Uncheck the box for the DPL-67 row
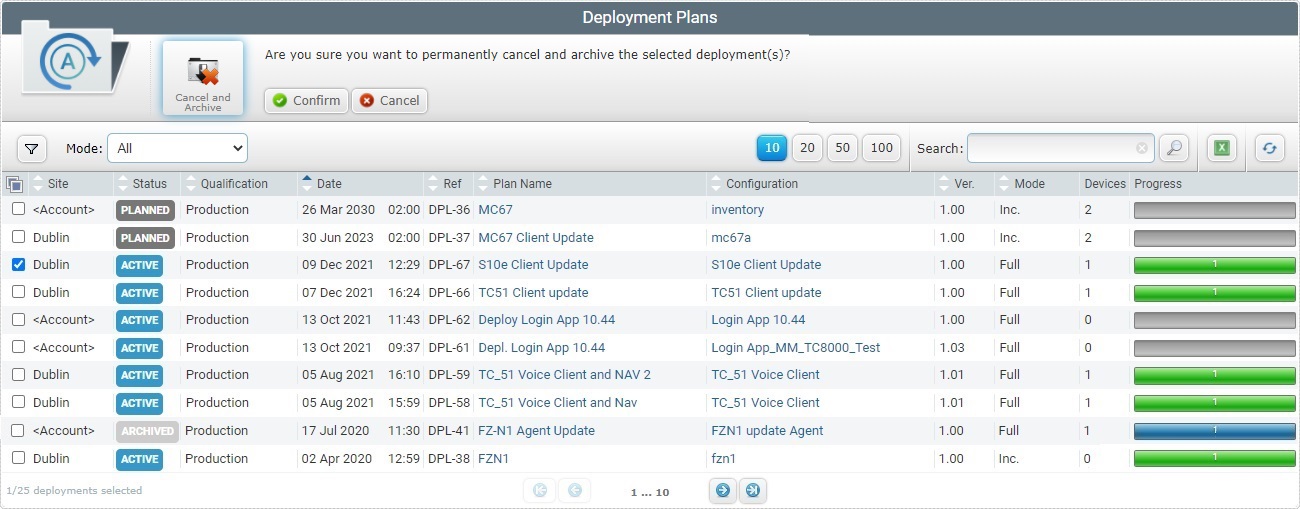This screenshot has height=509, width=1300. tap(18, 265)
